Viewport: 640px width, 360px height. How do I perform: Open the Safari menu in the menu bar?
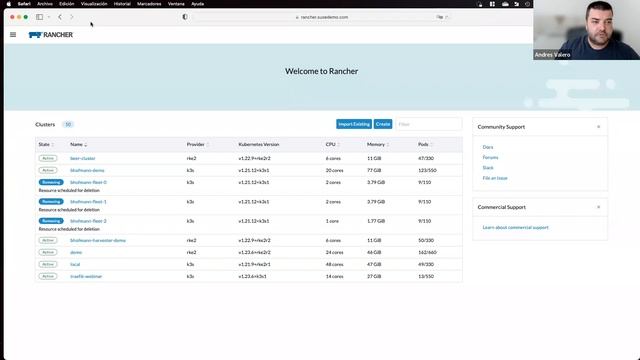tap(24, 4)
